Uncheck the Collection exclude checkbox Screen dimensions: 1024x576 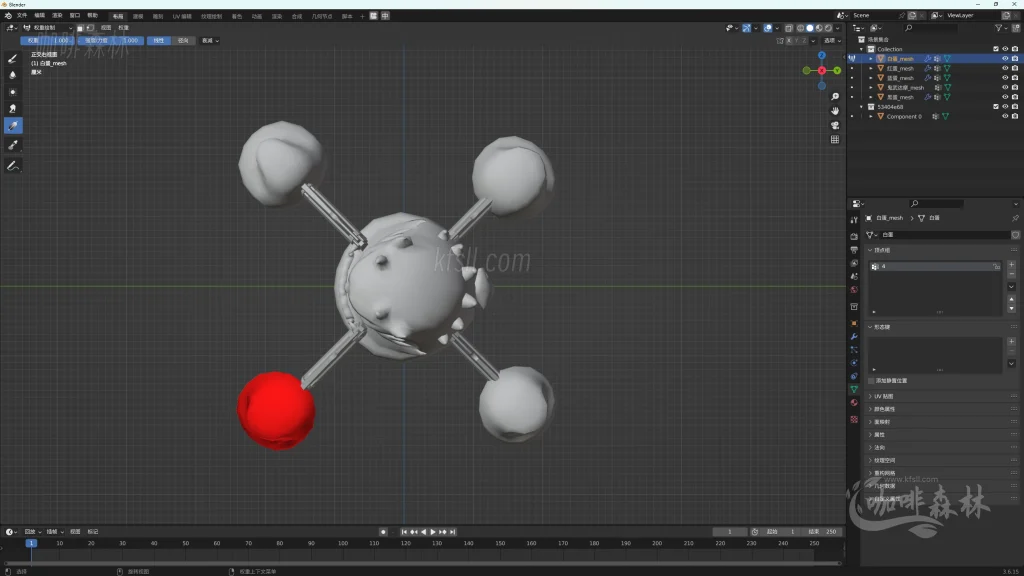[995, 49]
